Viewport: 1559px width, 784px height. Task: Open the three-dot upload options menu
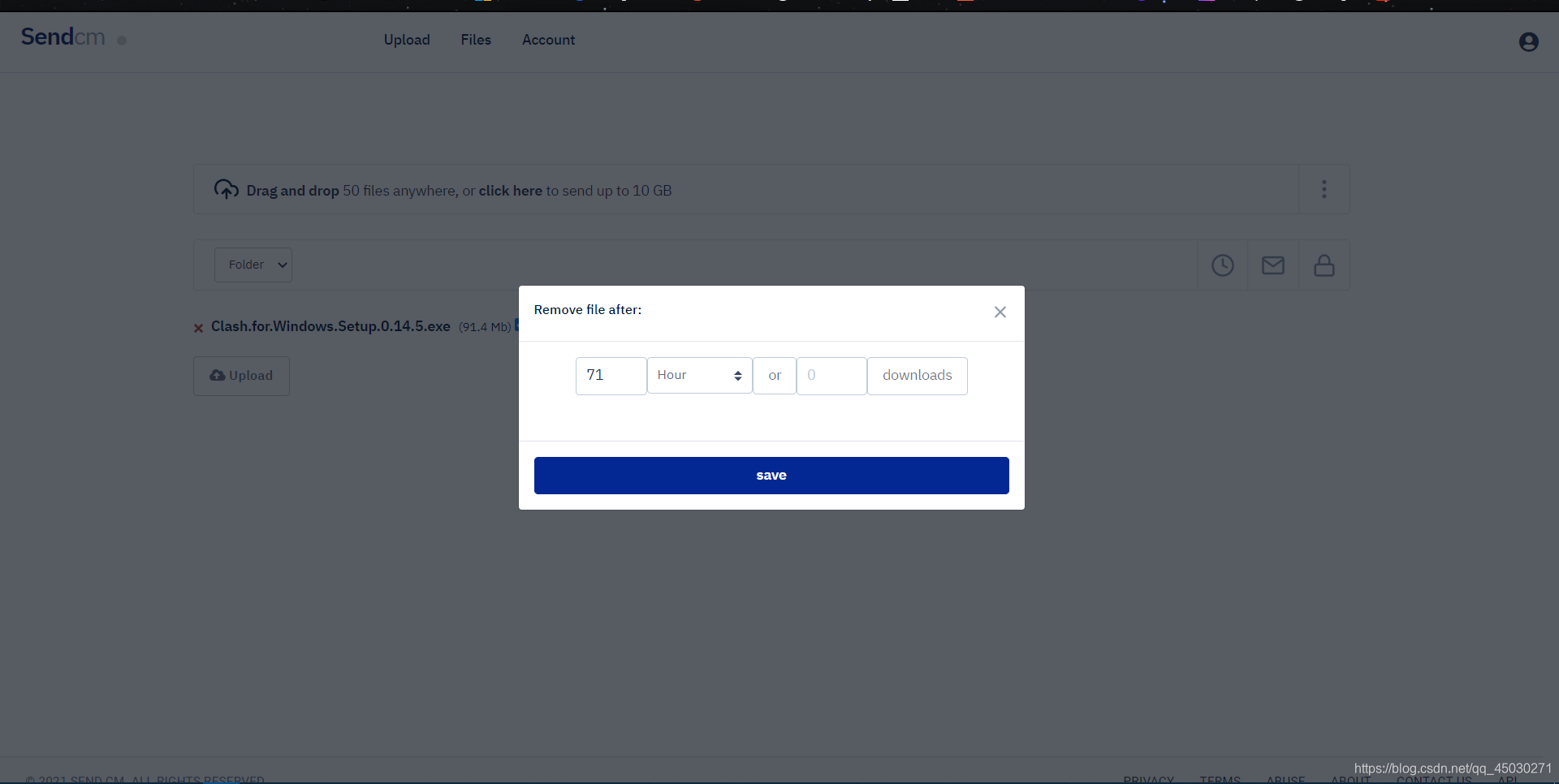[x=1324, y=189]
